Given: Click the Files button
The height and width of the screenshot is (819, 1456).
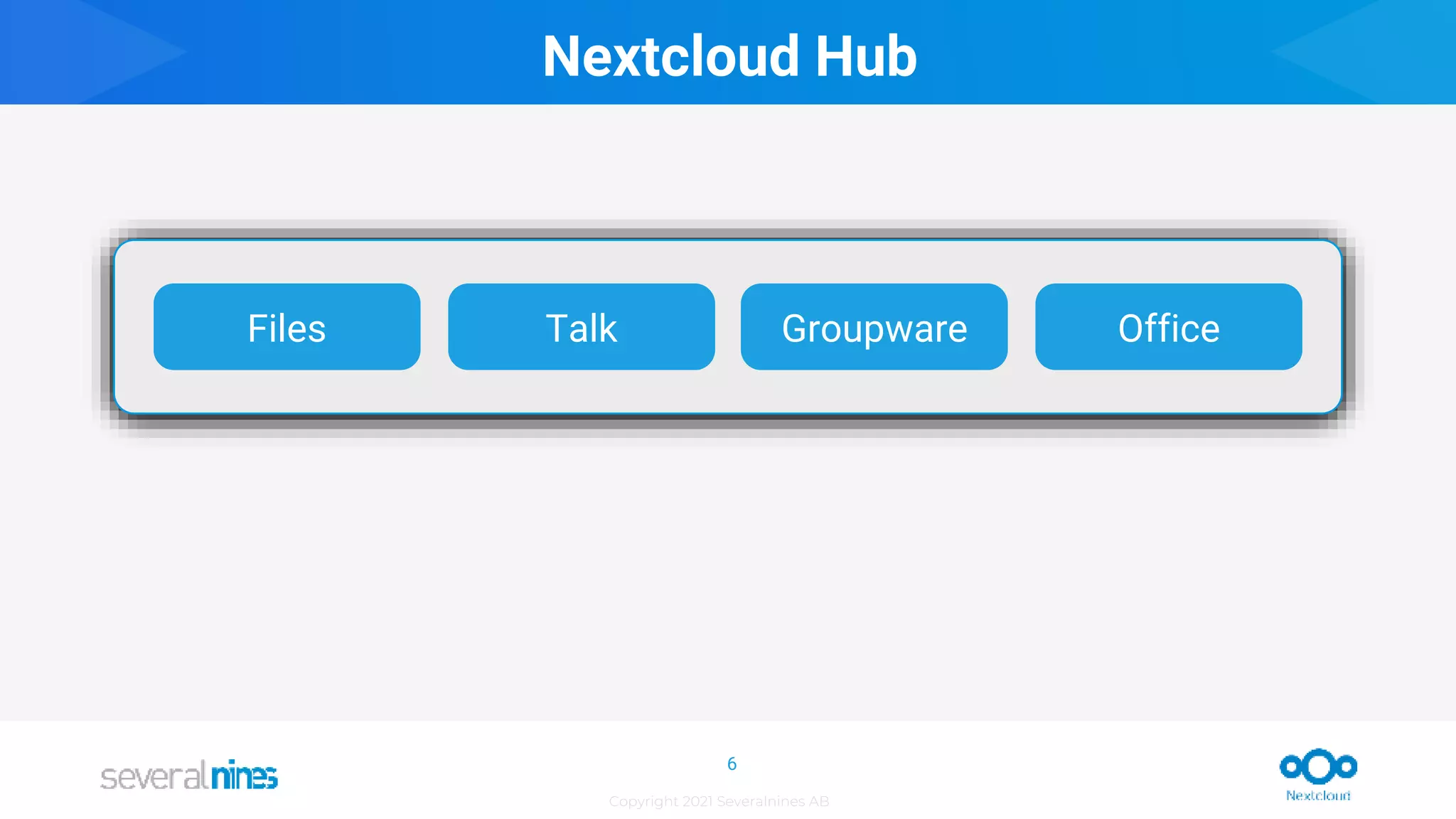Looking at the screenshot, I should pos(287,327).
